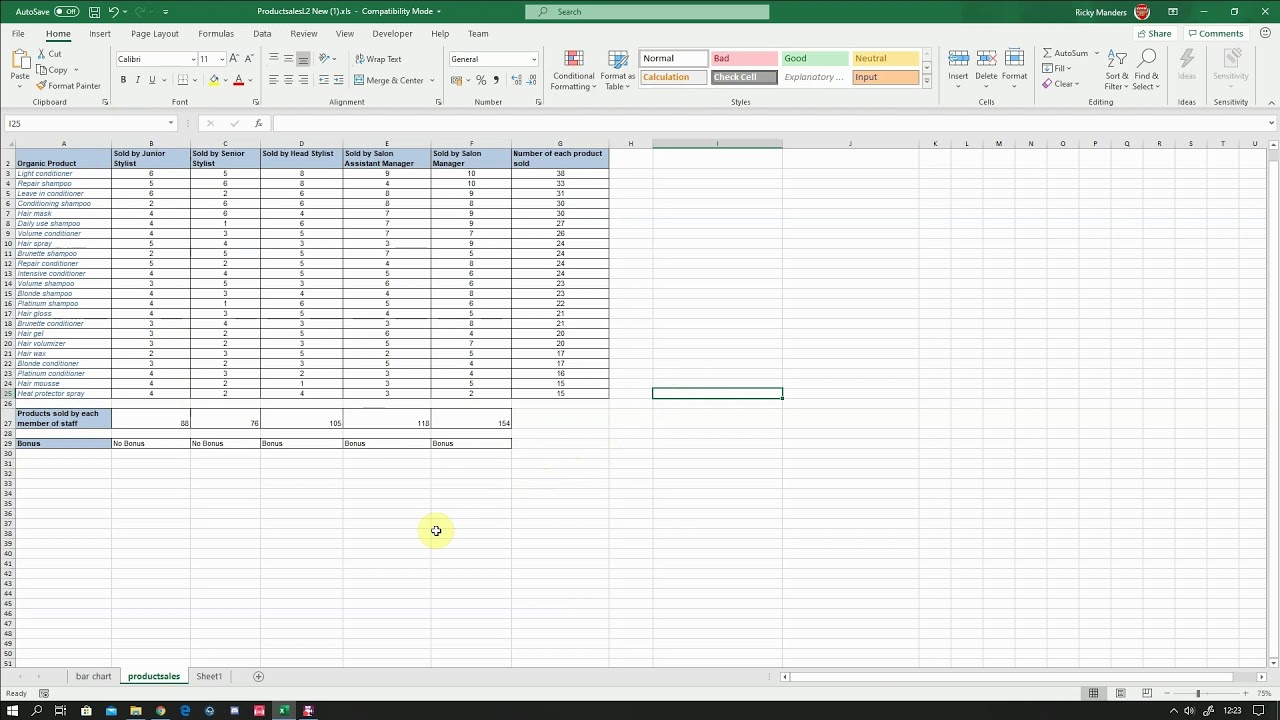Apply the Bad cell style

click(744, 58)
